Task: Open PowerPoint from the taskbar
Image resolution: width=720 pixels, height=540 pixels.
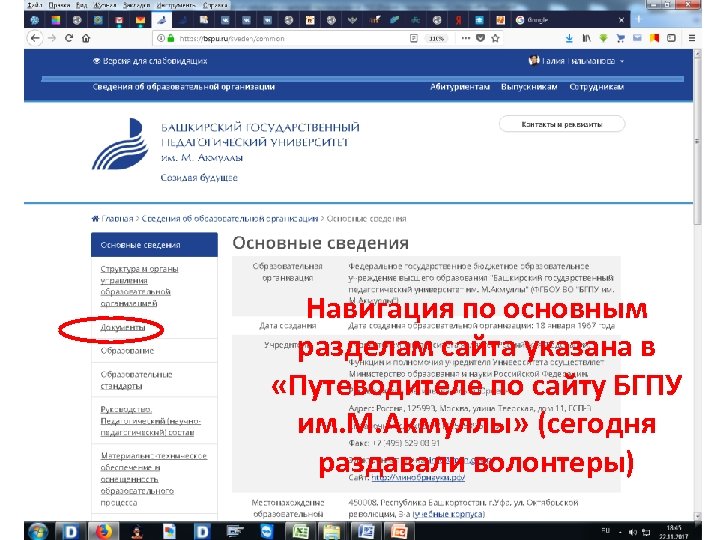Action: (x=399, y=531)
